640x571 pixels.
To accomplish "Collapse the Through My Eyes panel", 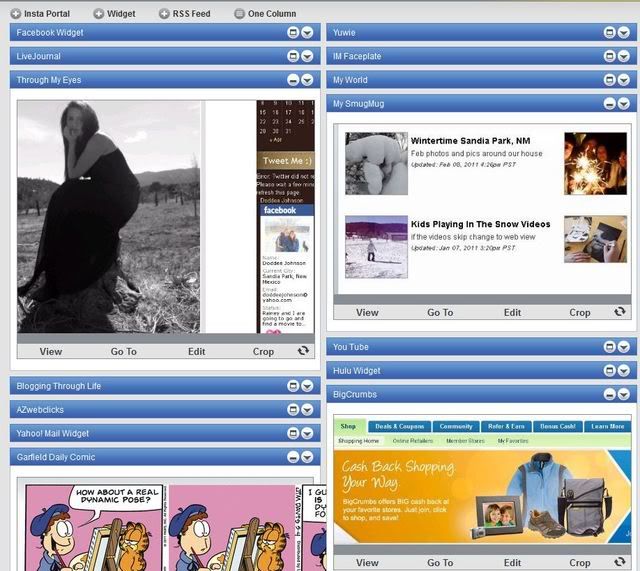I will 293,80.
